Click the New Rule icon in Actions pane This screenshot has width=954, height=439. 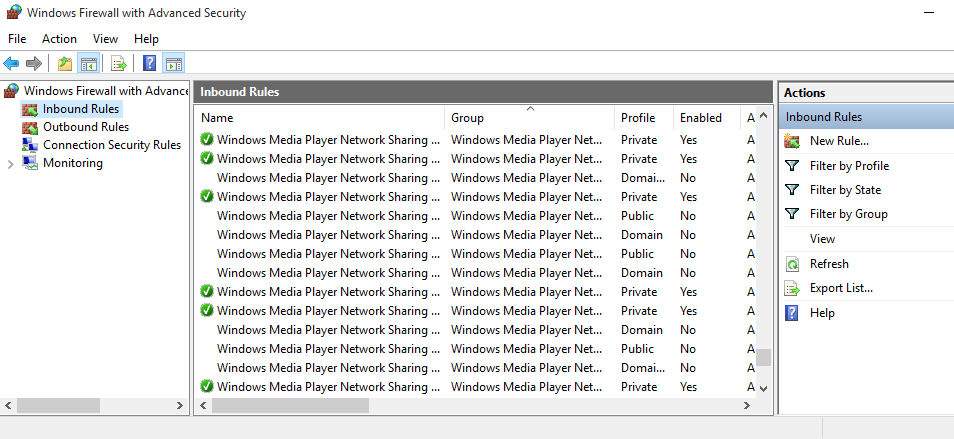click(792, 141)
